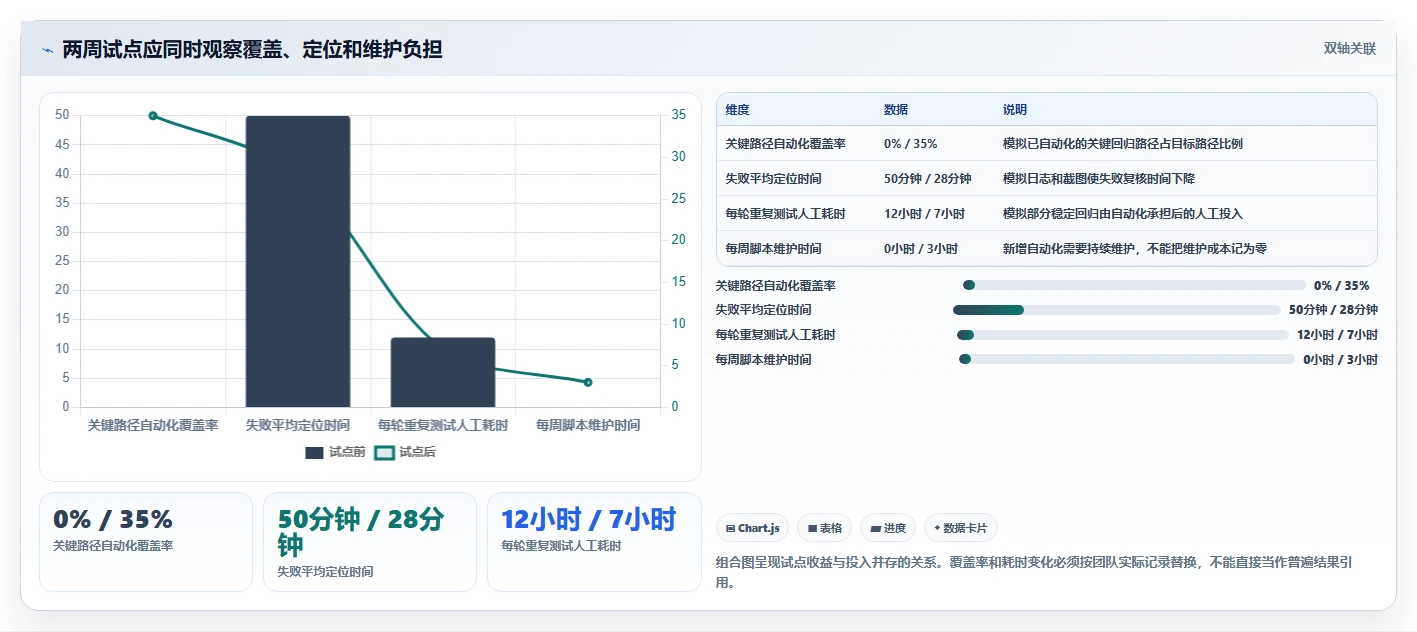Viewport: 1417px width, 632px height.
Task: Click the 进度 chip
Action: pyautogui.click(x=888, y=528)
